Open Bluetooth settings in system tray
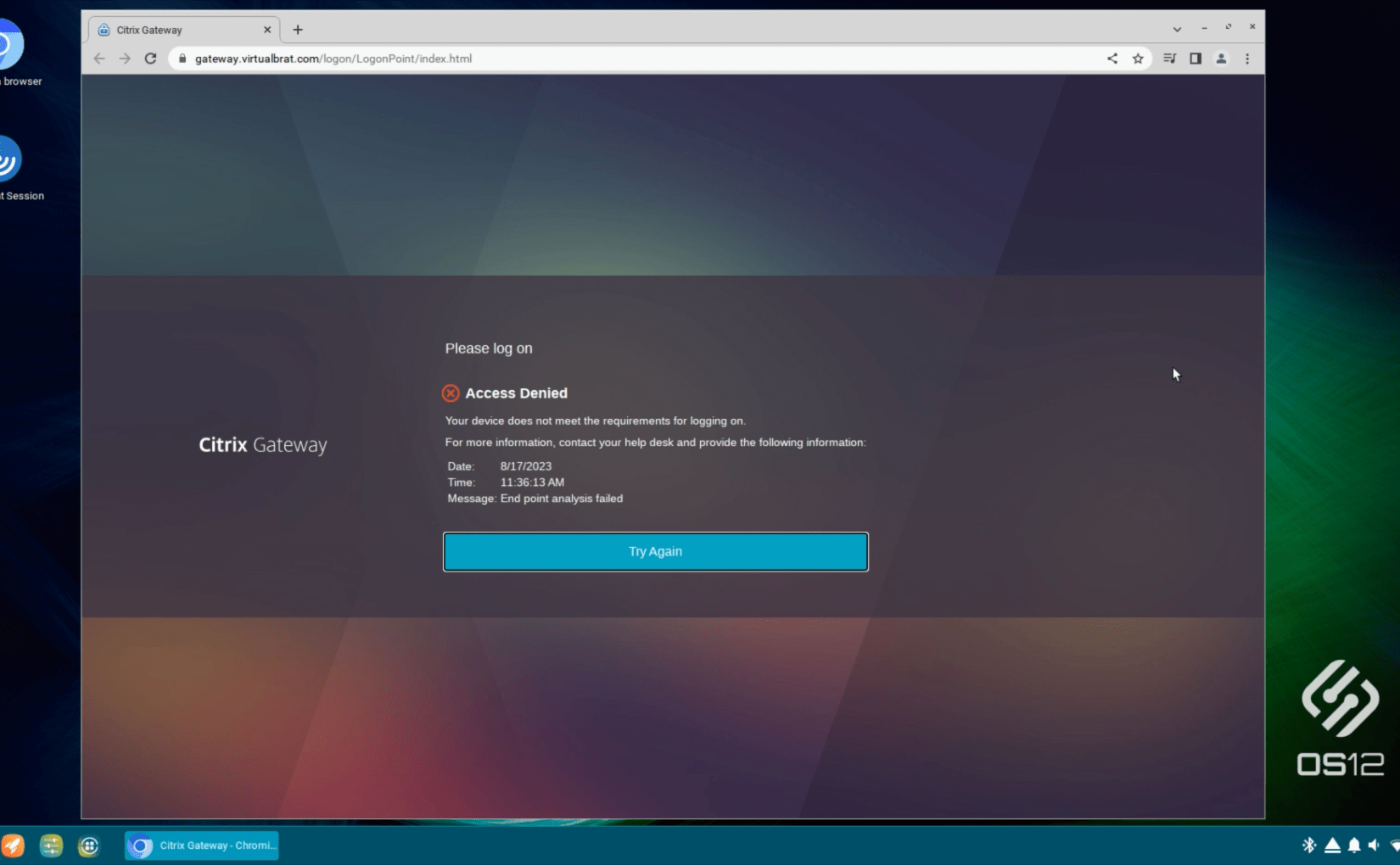1400x865 pixels. (x=1308, y=845)
